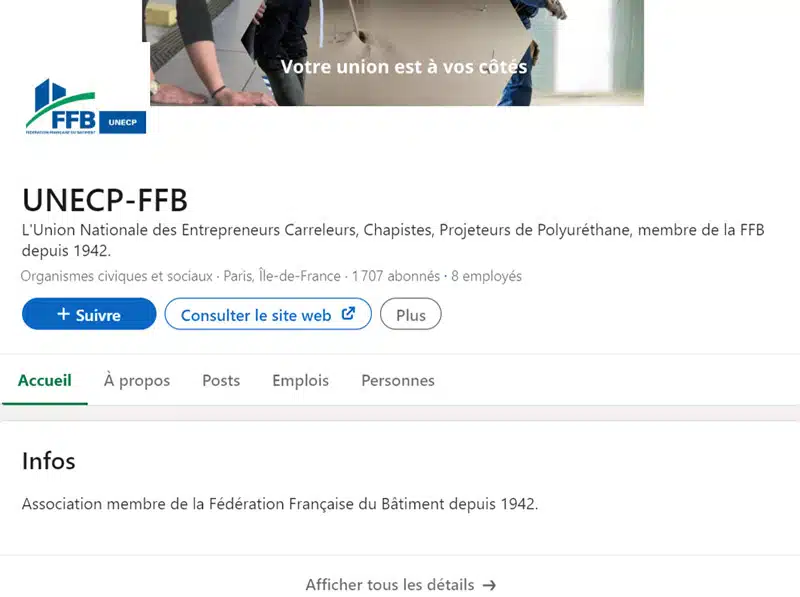Click the Afficher tous les détails link
This screenshot has width=800, height=597.
401,585
